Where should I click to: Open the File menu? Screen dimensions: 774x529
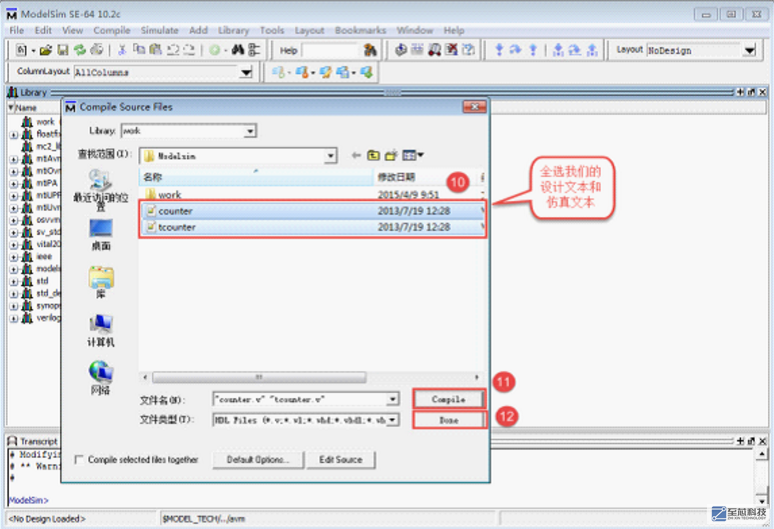click(x=16, y=31)
